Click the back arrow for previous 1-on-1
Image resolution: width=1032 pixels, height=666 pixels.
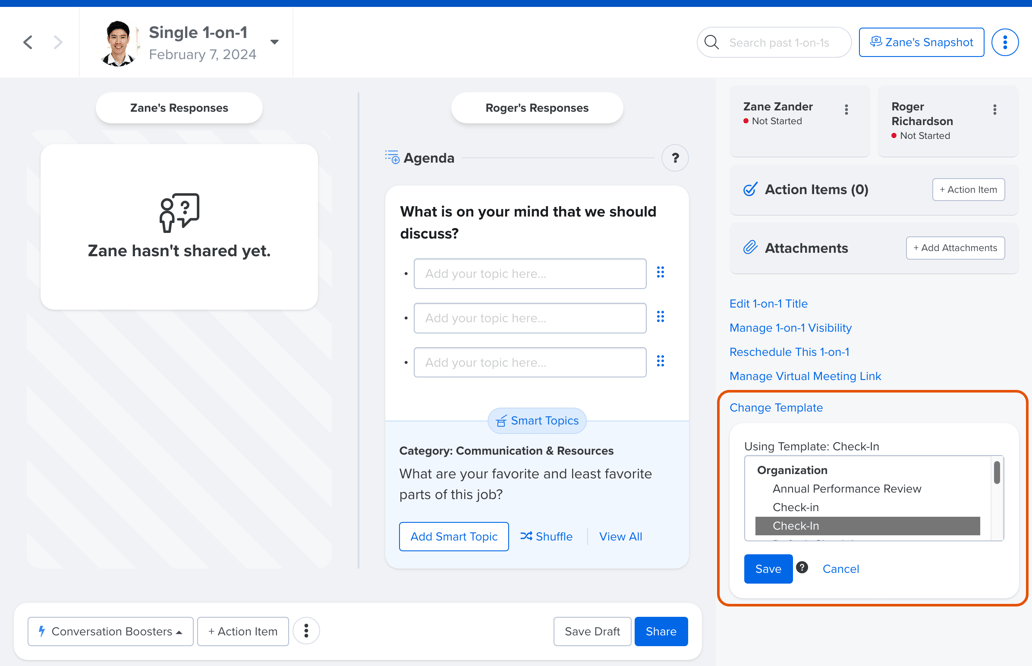[28, 42]
